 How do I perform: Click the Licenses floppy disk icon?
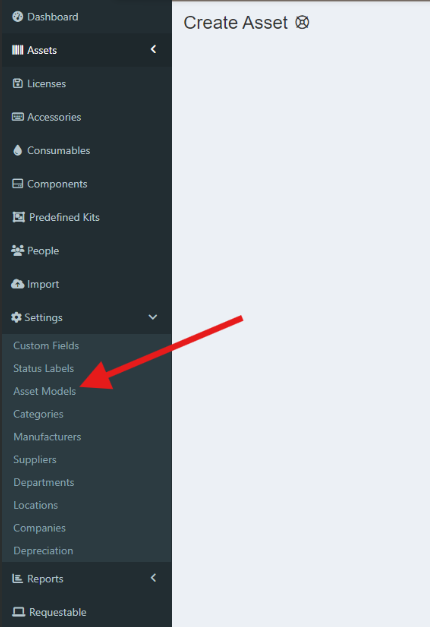tap(18, 84)
